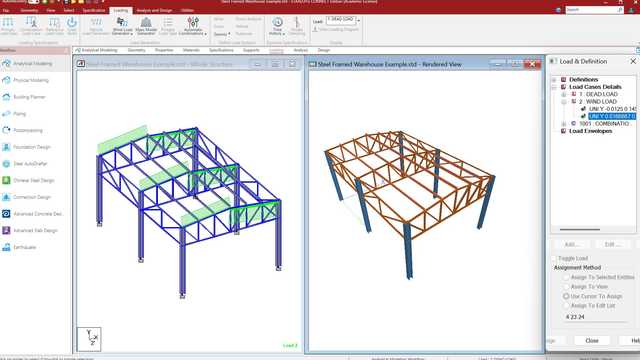This screenshot has height=360, width=640.
Task: Open Advanced Slab Design workflow
Action: pyautogui.click(x=30, y=231)
